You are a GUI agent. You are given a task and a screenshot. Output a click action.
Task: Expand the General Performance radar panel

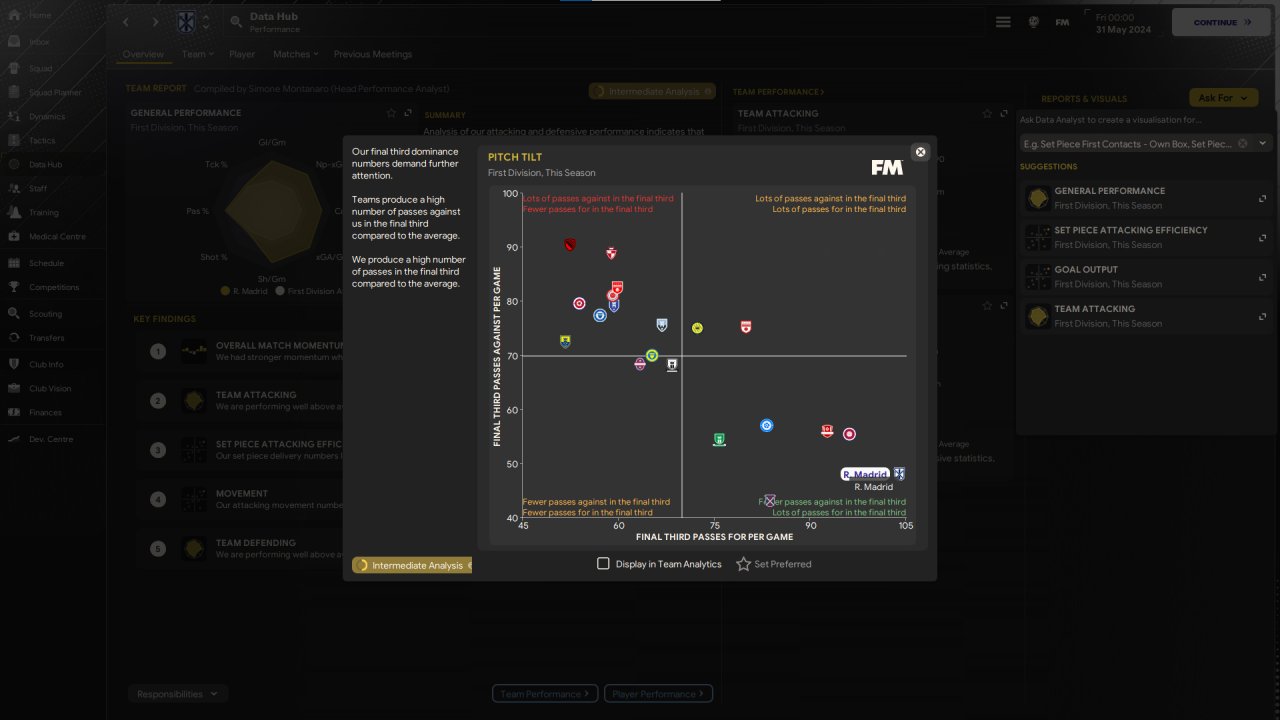click(x=408, y=113)
